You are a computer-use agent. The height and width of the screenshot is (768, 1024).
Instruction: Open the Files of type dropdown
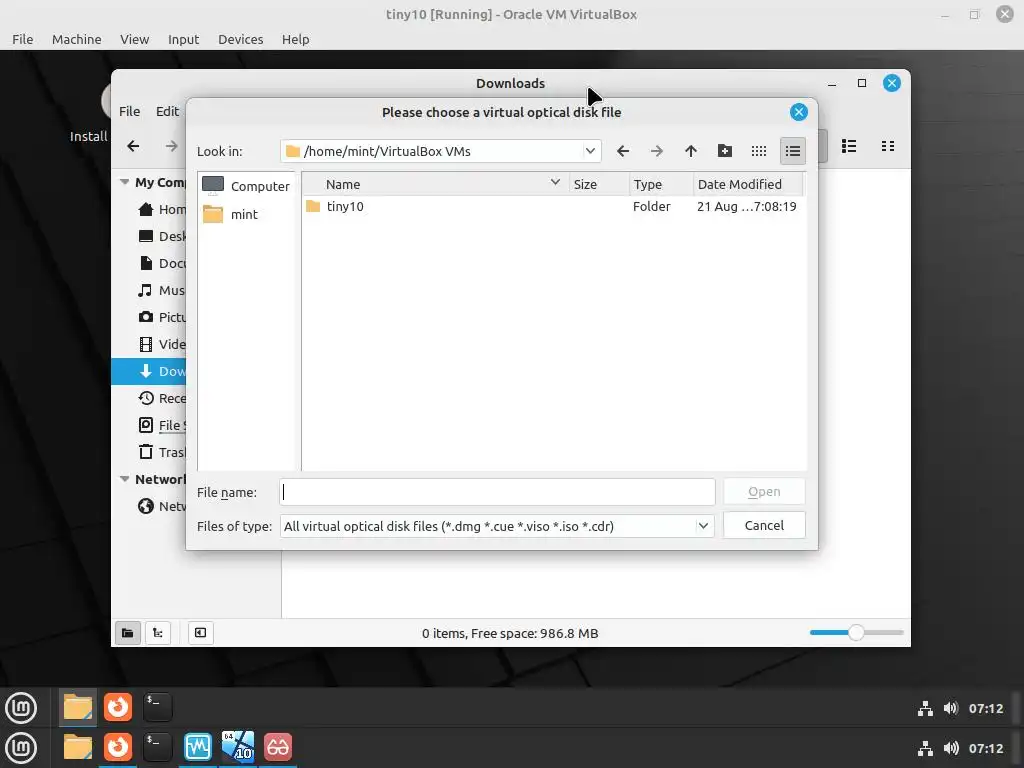tap(703, 526)
